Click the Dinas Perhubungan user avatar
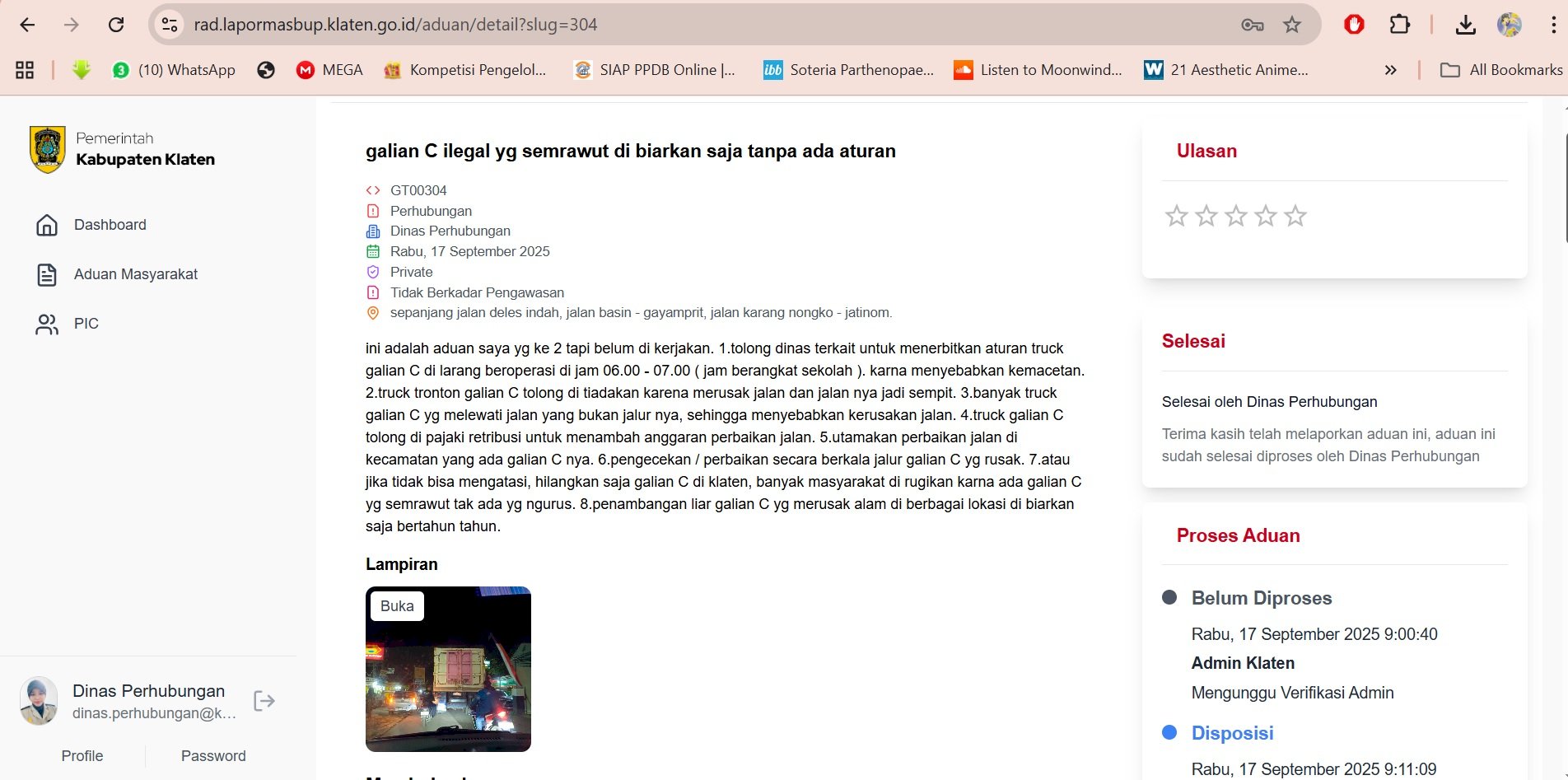Viewport: 1568px width, 780px height. point(39,701)
